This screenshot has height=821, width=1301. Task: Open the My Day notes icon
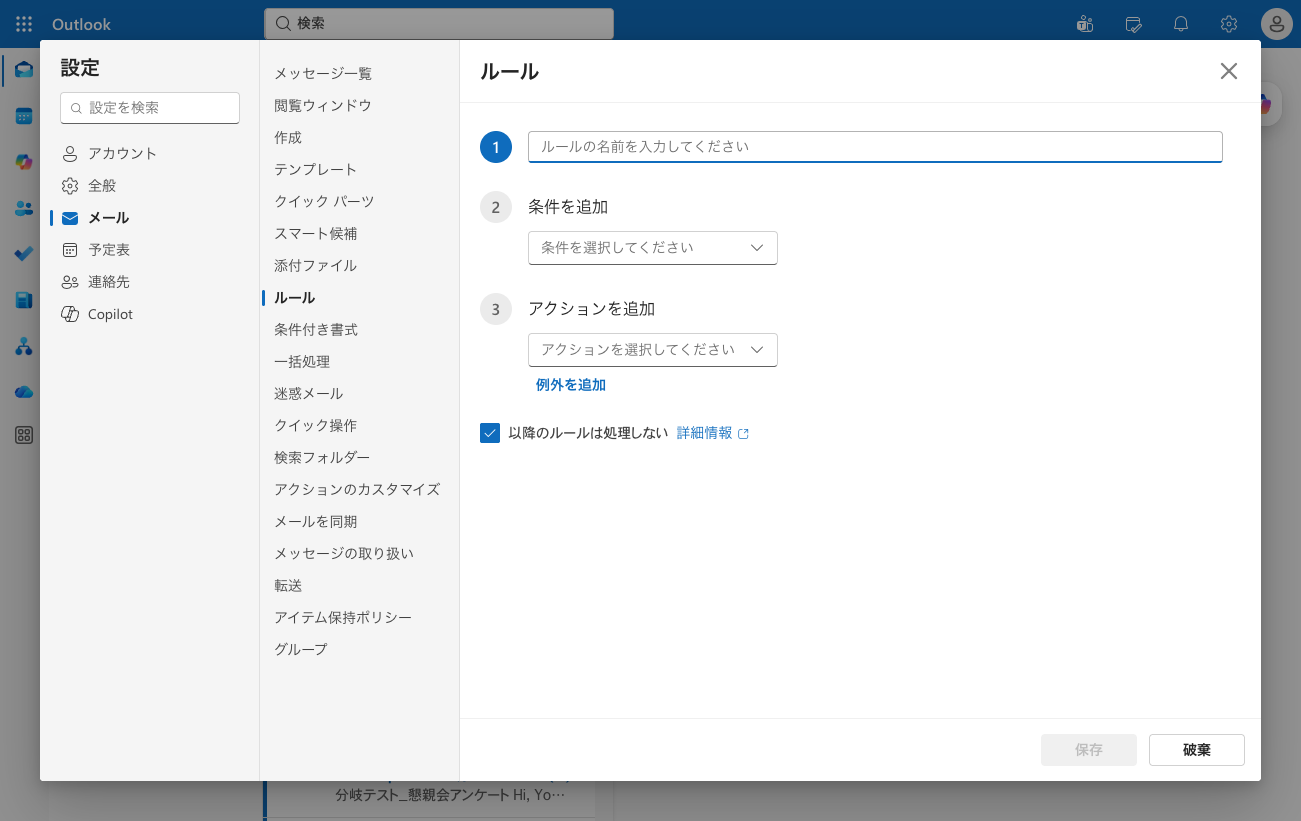(1133, 24)
